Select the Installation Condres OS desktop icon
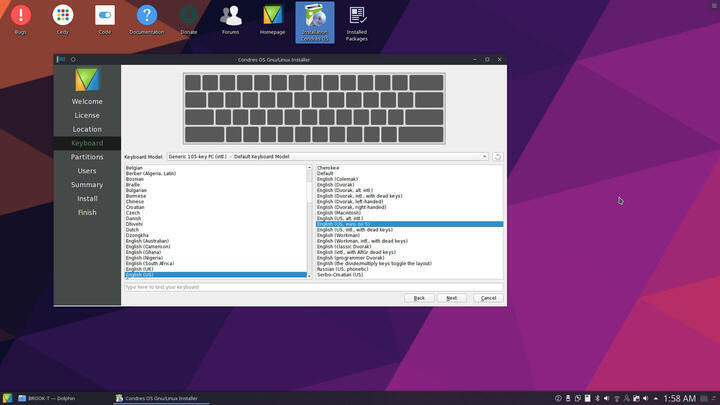Viewport: 720px width, 405px height. [315, 22]
